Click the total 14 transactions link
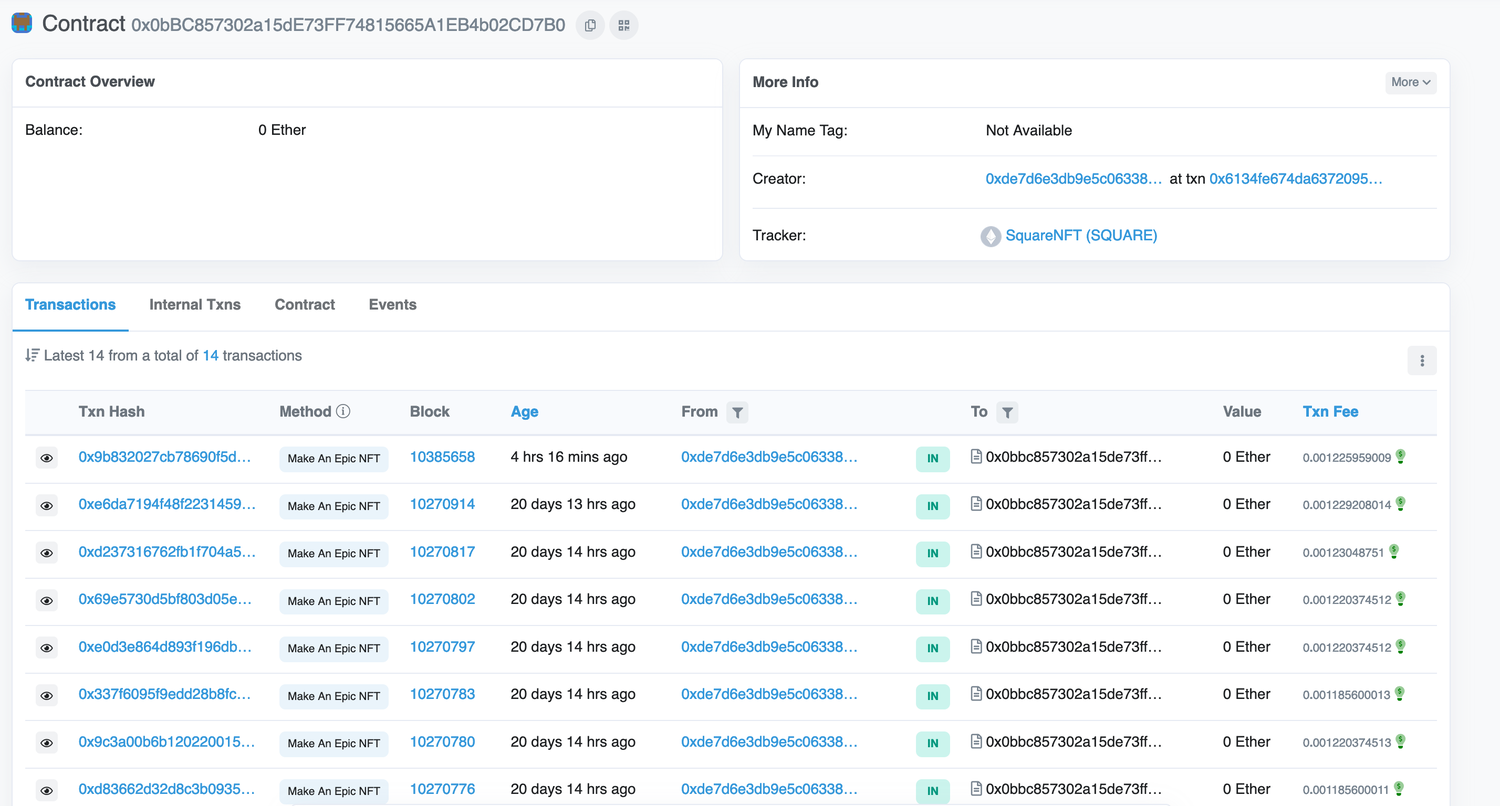The image size is (1500, 806). pos(210,355)
